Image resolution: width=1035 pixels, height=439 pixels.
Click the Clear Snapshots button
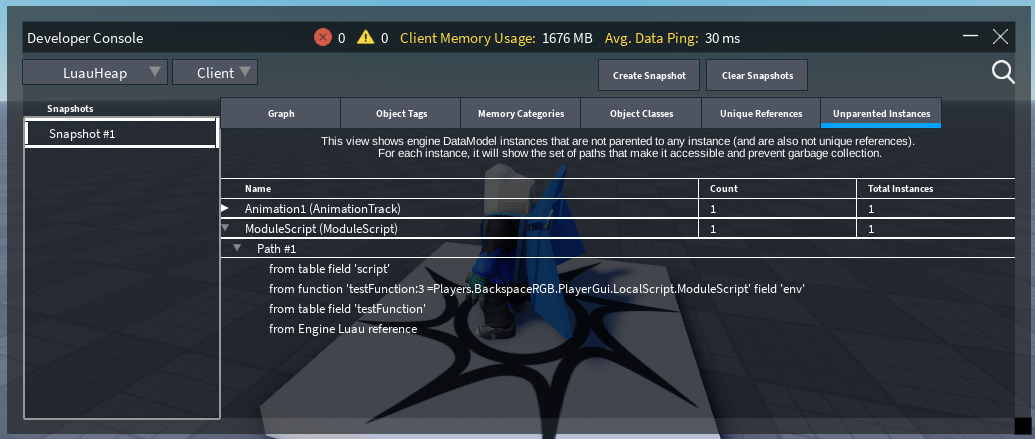click(x=757, y=75)
